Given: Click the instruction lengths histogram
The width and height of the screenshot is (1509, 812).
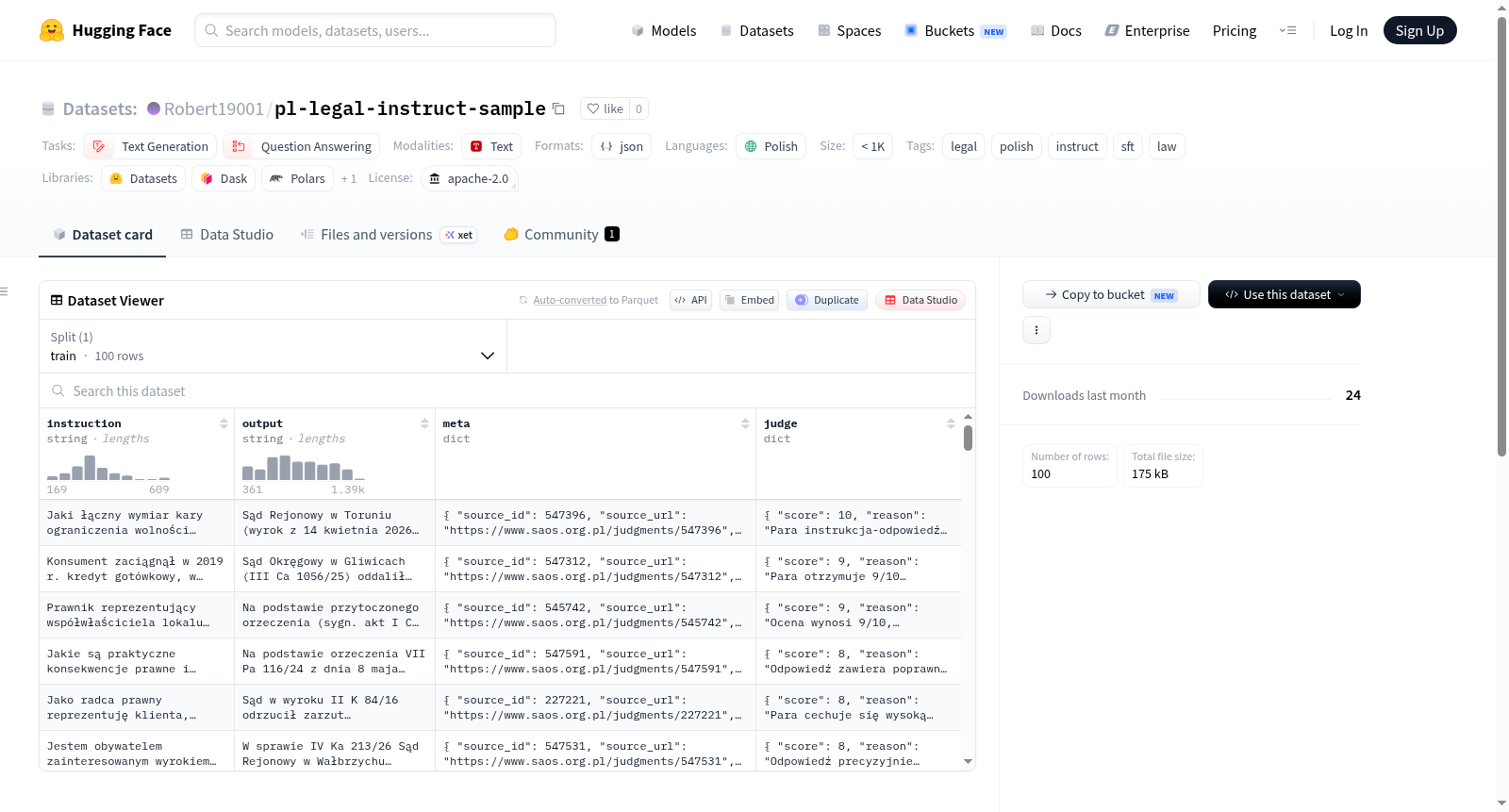Looking at the screenshot, I should (x=108, y=468).
